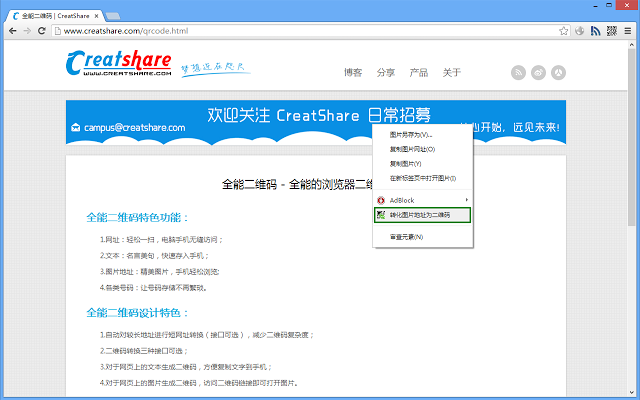Click the globe extension icon in toolbar
The width and height of the screenshot is (640, 400).
(579, 31)
